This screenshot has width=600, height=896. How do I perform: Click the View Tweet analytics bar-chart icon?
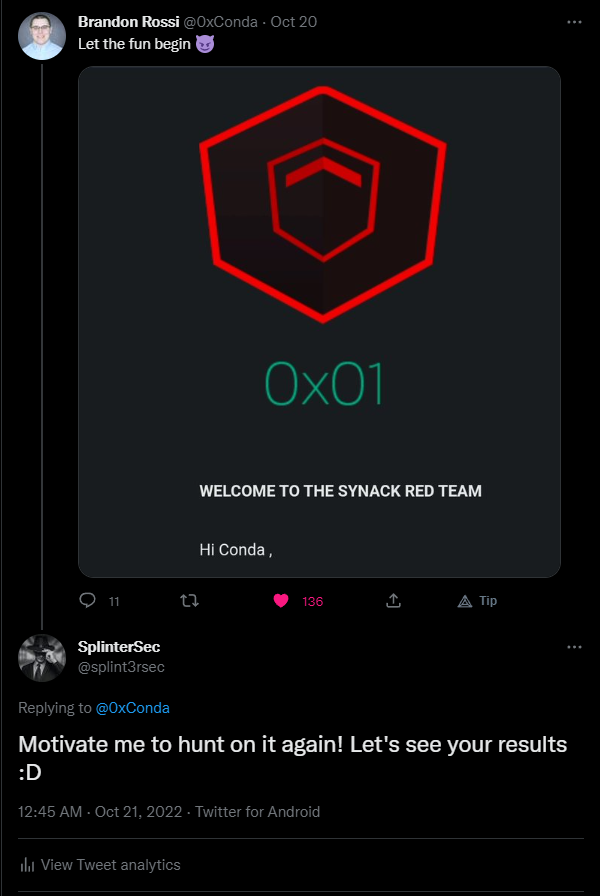[x=28, y=865]
